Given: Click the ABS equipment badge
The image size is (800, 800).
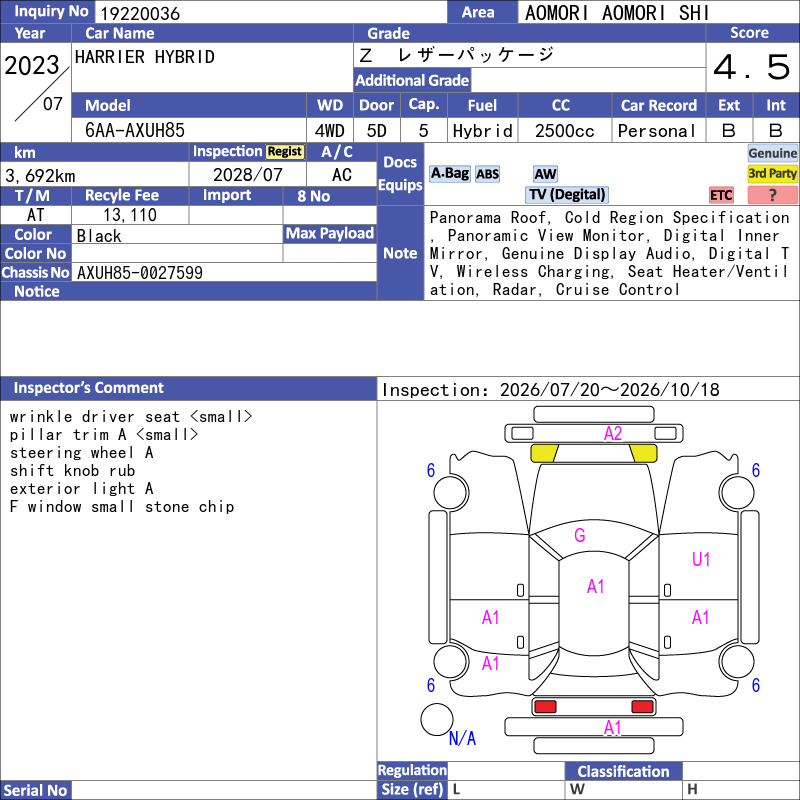Looking at the screenshot, I should pyautogui.click(x=487, y=174).
